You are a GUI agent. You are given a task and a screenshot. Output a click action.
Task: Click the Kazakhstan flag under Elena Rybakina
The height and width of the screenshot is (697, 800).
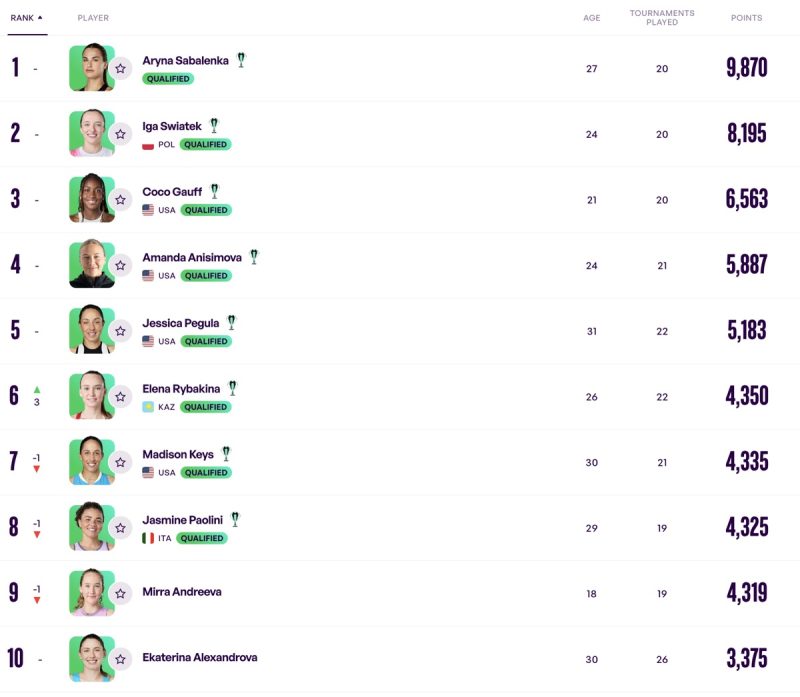click(148, 407)
